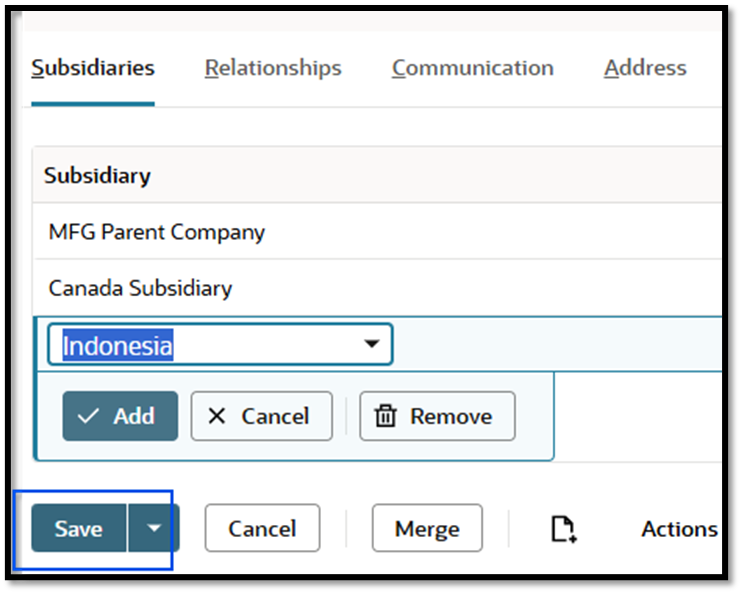The height and width of the screenshot is (593, 741).
Task: Open the Save button dropdown arrow
Action: (153, 528)
